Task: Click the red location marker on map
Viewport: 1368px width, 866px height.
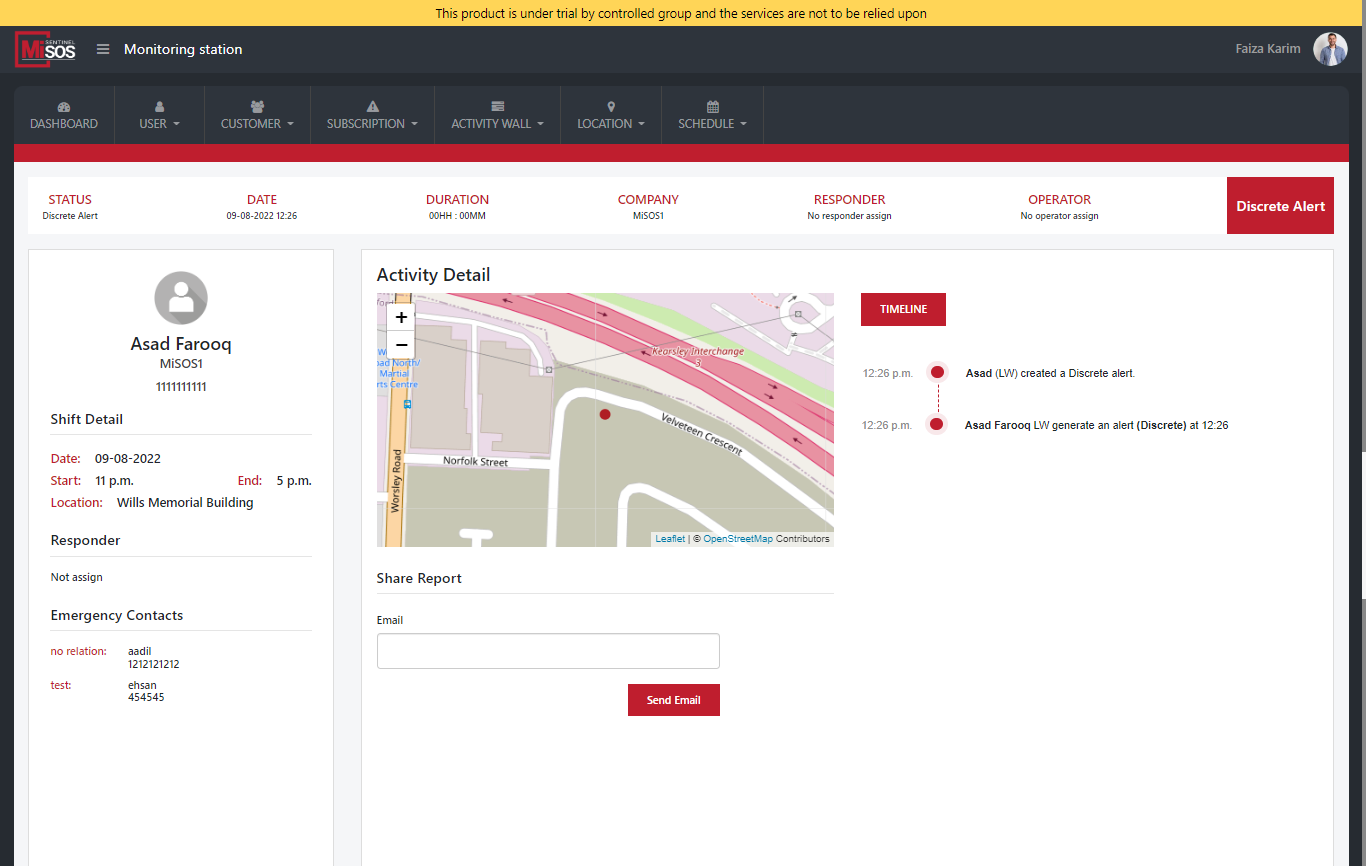Action: click(x=604, y=414)
